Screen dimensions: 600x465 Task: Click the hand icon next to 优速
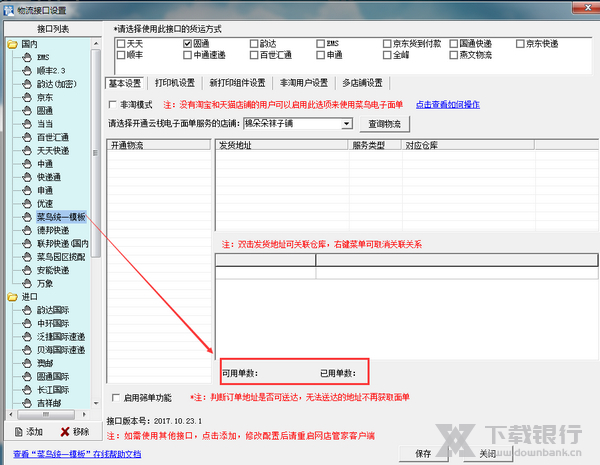click(x=26, y=204)
